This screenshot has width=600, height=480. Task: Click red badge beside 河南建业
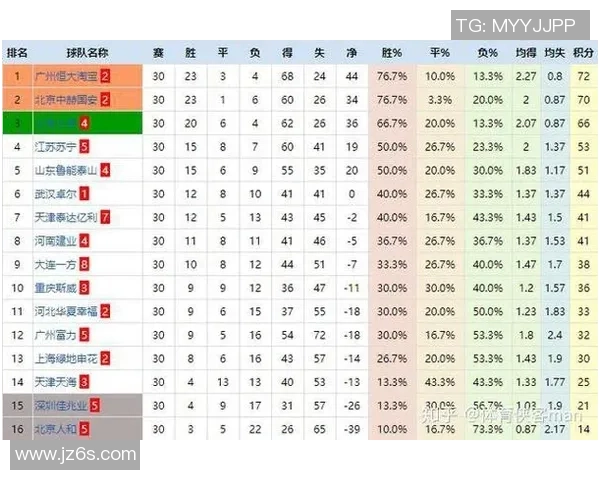coord(84,241)
